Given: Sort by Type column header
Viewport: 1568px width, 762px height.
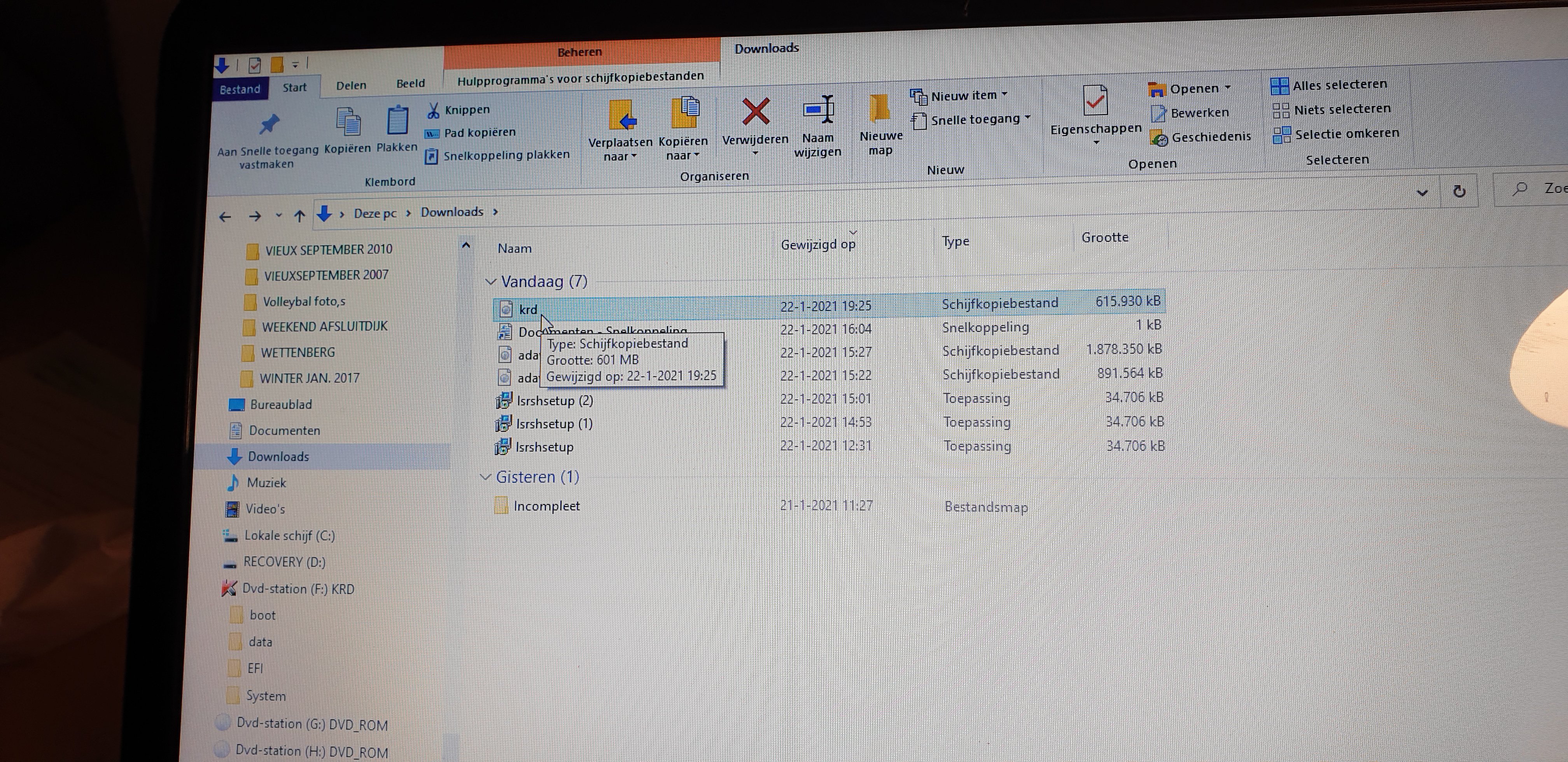Looking at the screenshot, I should (x=955, y=242).
